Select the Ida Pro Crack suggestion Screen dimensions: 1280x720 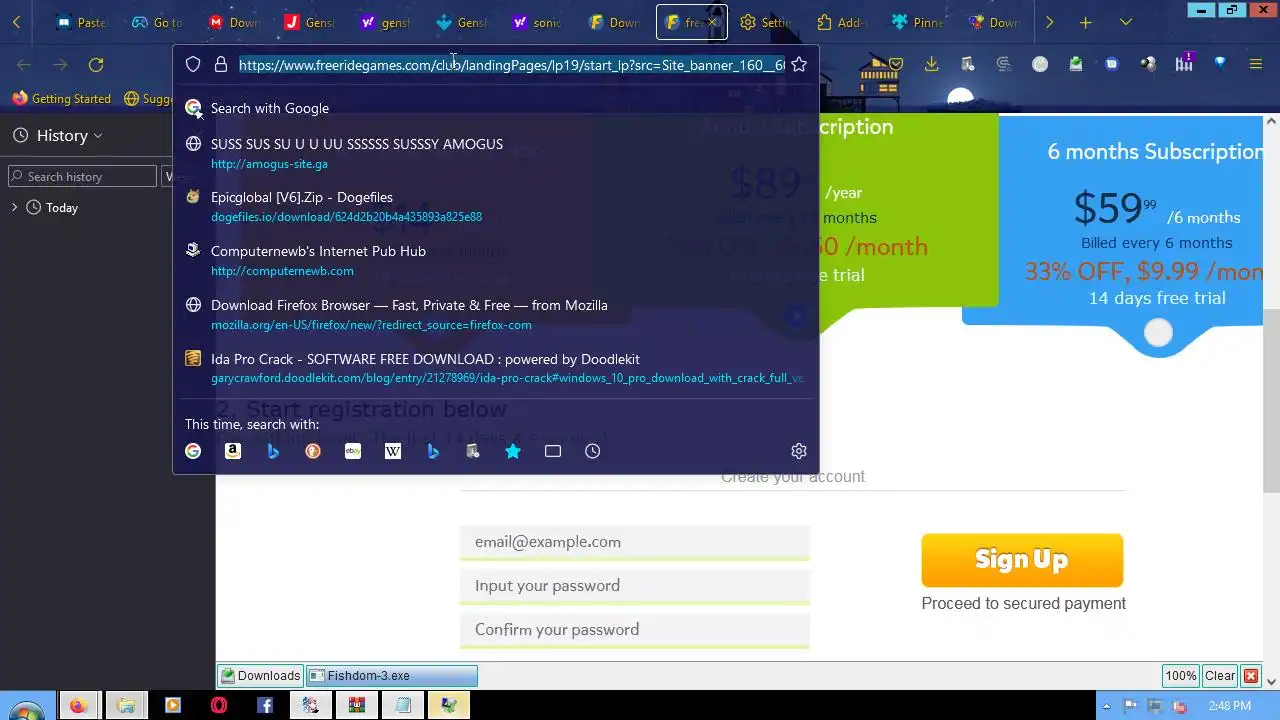[496, 368]
